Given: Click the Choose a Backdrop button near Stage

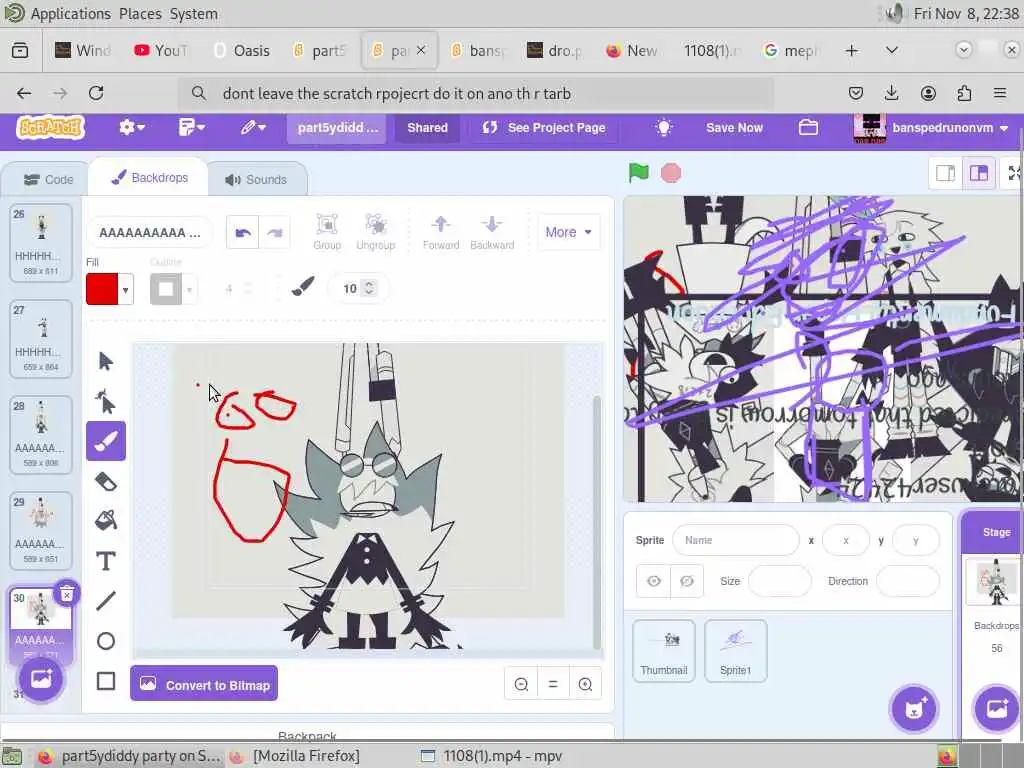Looking at the screenshot, I should (997, 709).
